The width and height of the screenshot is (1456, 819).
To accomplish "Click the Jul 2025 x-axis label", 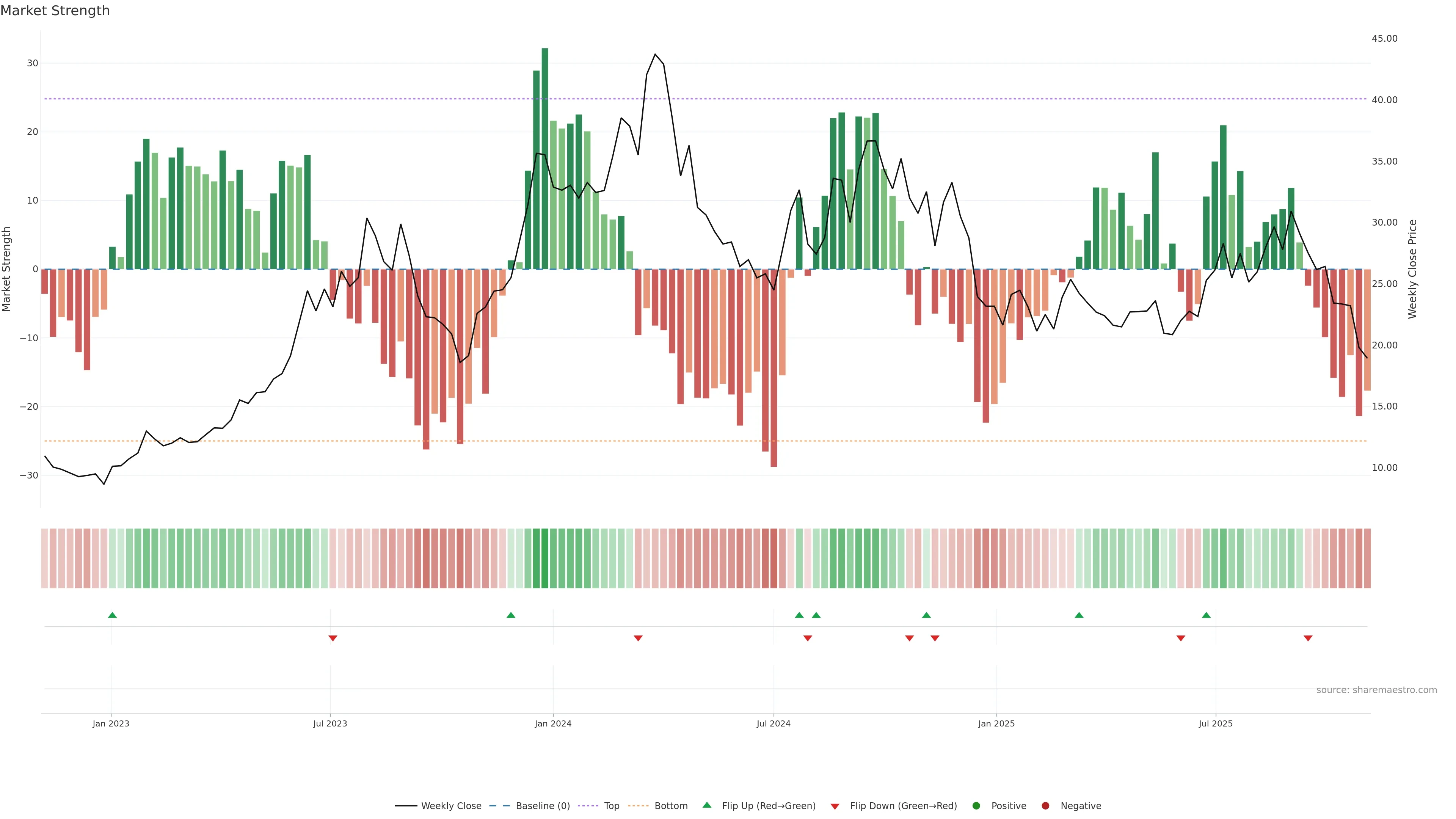I will 1215,723.
